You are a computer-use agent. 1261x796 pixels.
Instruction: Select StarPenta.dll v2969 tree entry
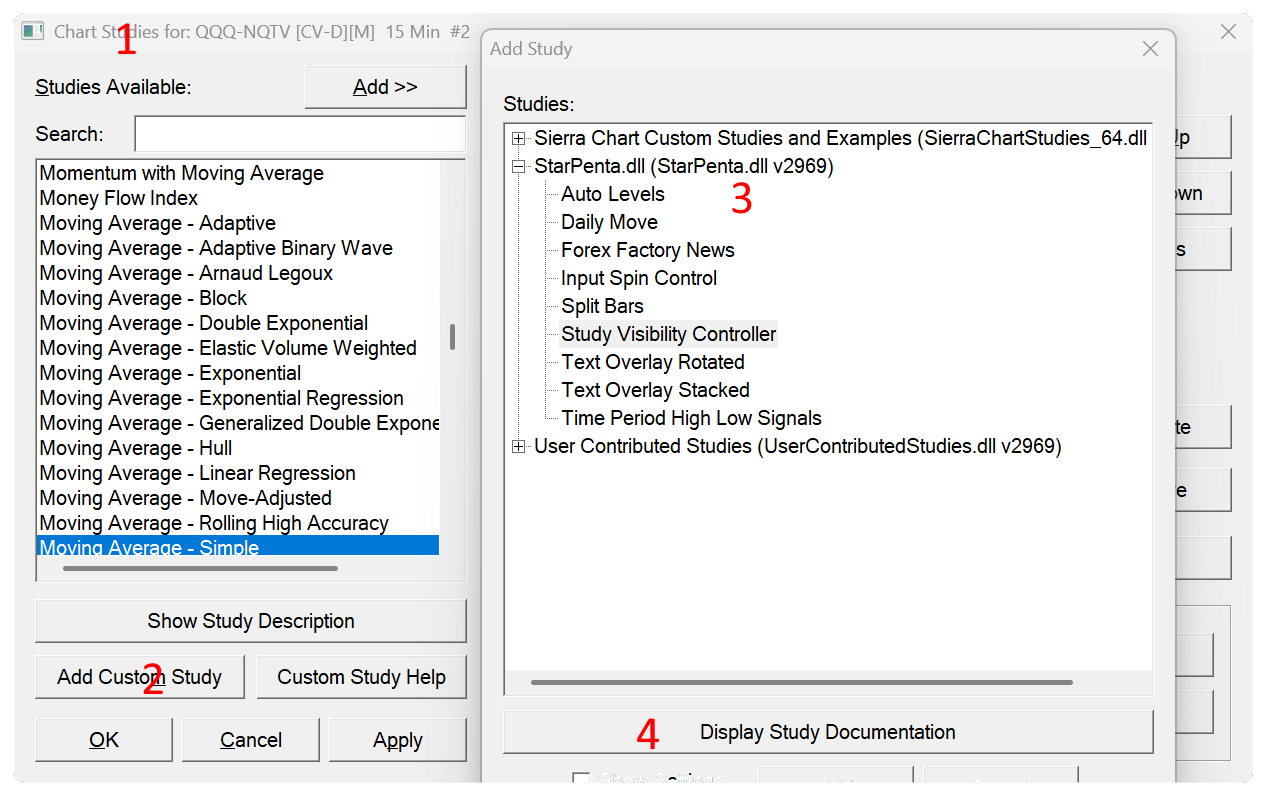684,166
